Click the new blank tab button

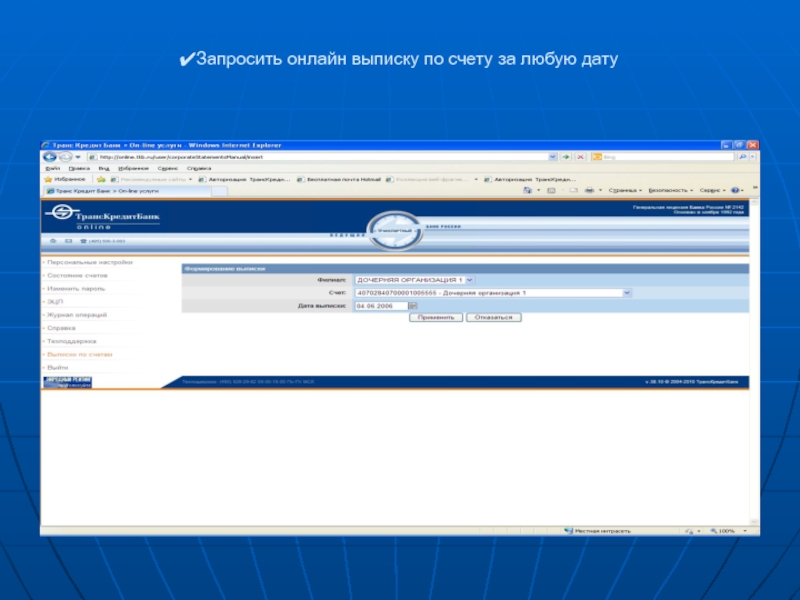[x=219, y=191]
